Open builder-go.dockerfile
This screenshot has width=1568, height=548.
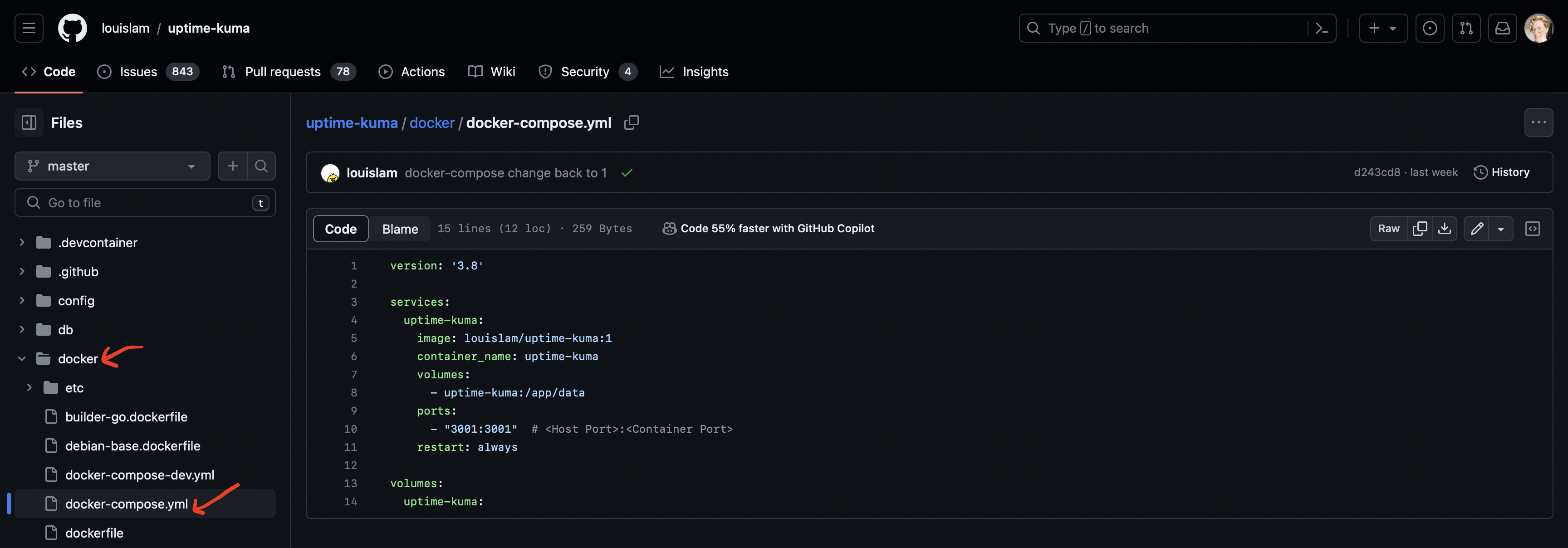[x=127, y=416]
